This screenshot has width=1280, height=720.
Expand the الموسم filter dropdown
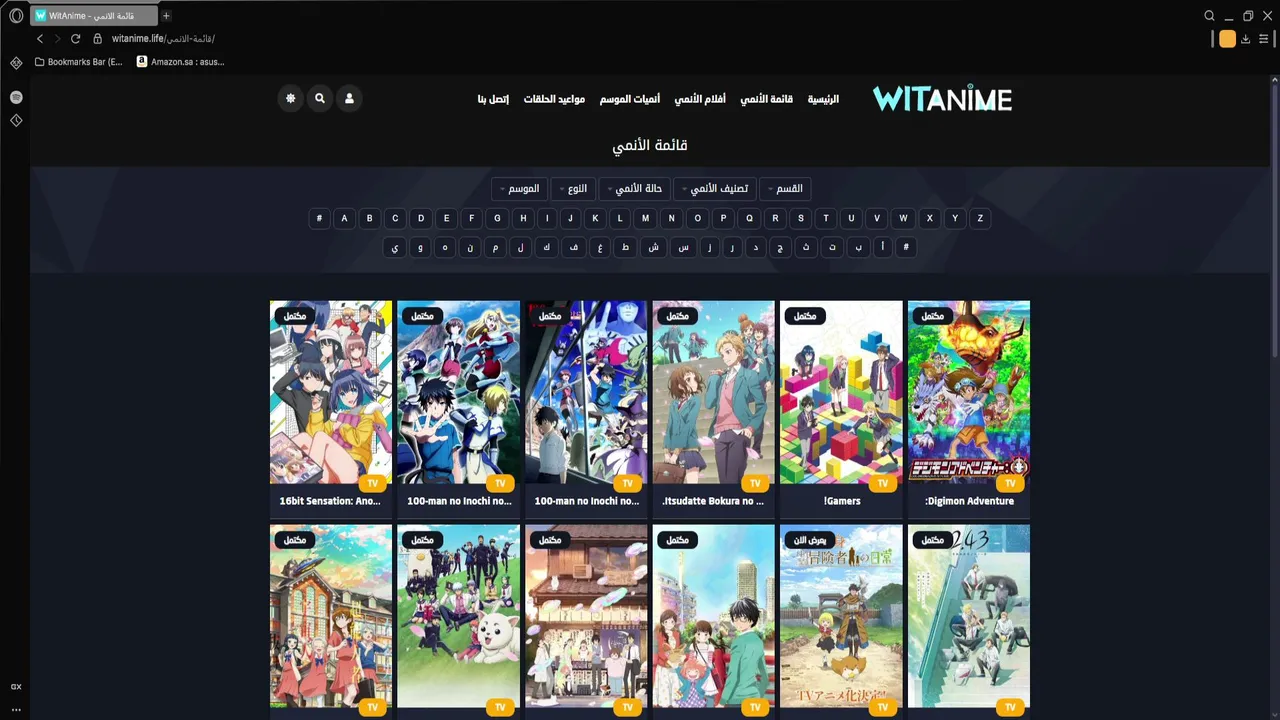(x=519, y=189)
